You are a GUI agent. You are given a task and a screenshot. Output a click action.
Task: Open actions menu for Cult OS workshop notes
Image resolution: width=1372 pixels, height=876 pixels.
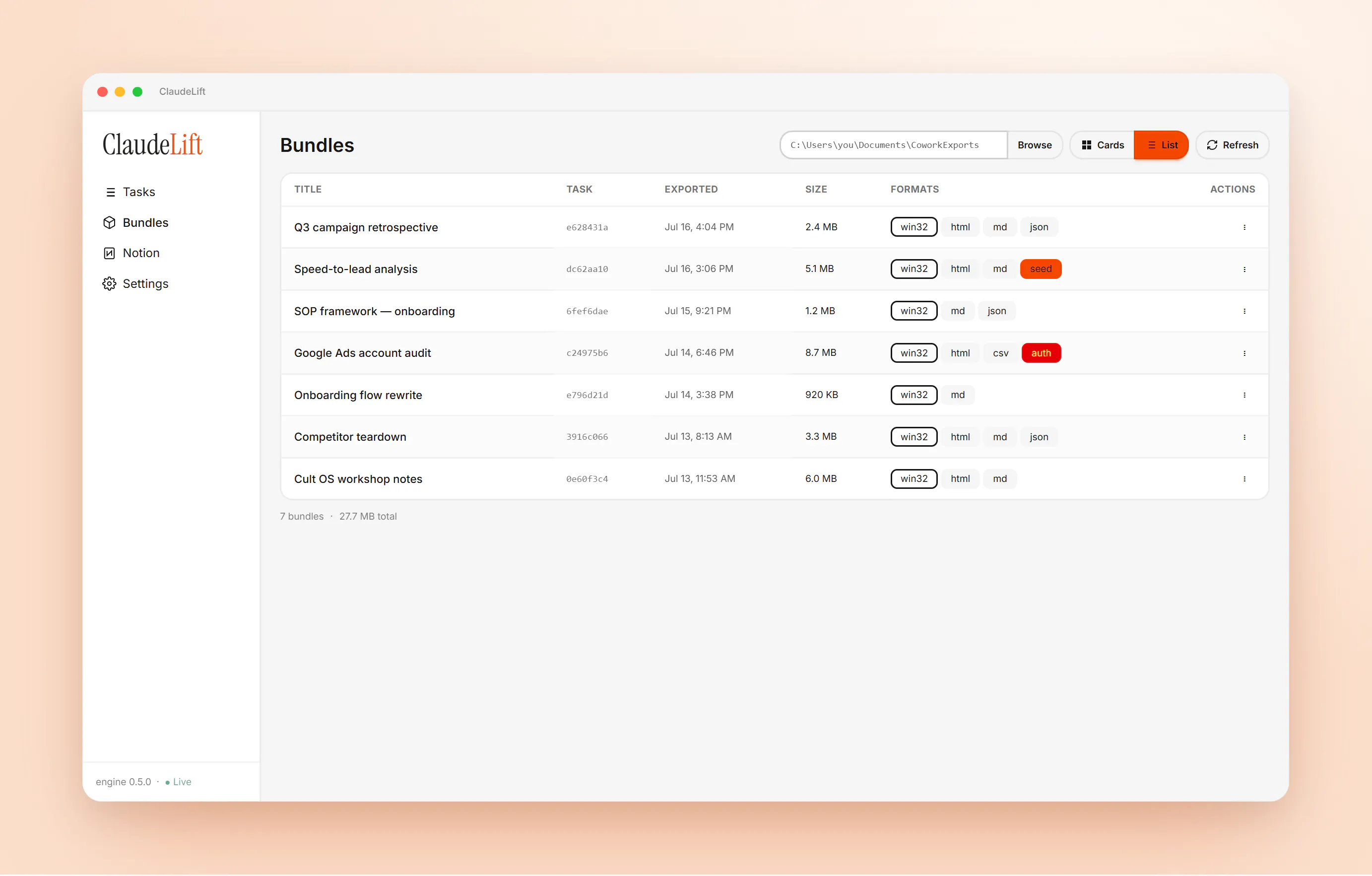[x=1244, y=479]
